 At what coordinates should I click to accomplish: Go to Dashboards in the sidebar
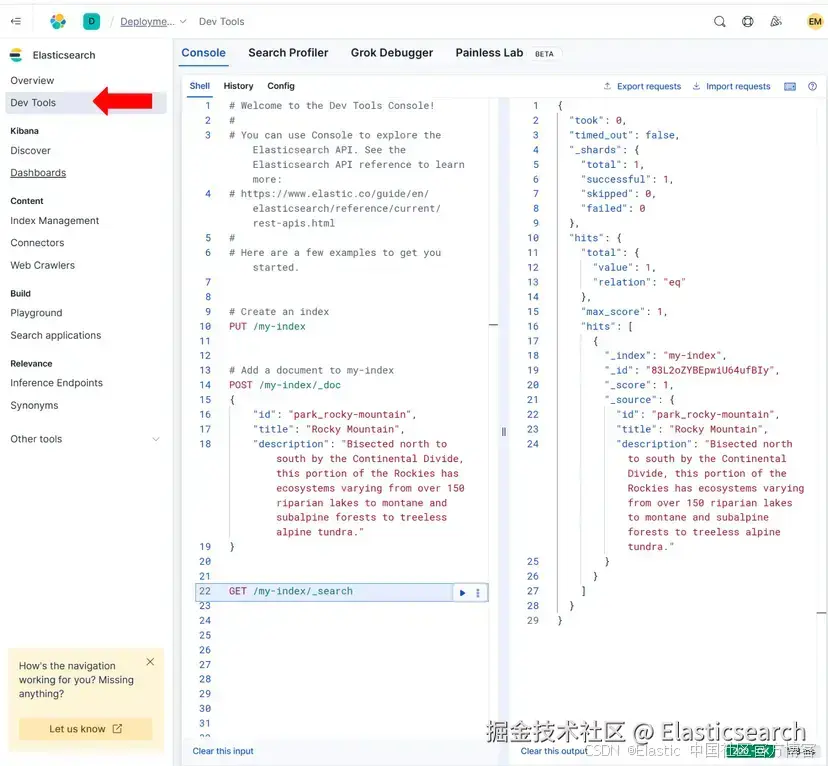click(x=38, y=173)
